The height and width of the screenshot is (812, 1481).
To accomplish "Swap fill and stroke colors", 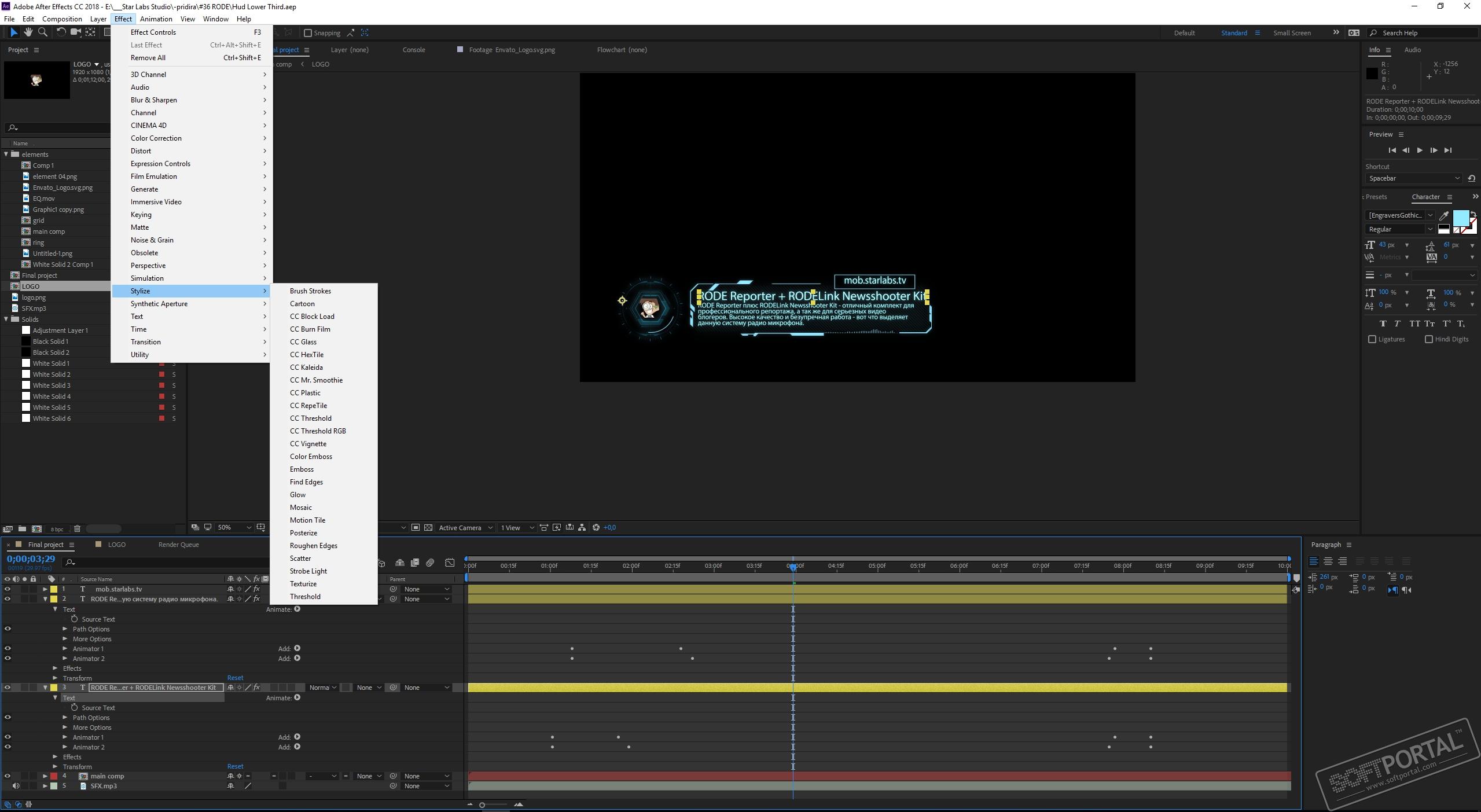I will pyautogui.click(x=1473, y=214).
